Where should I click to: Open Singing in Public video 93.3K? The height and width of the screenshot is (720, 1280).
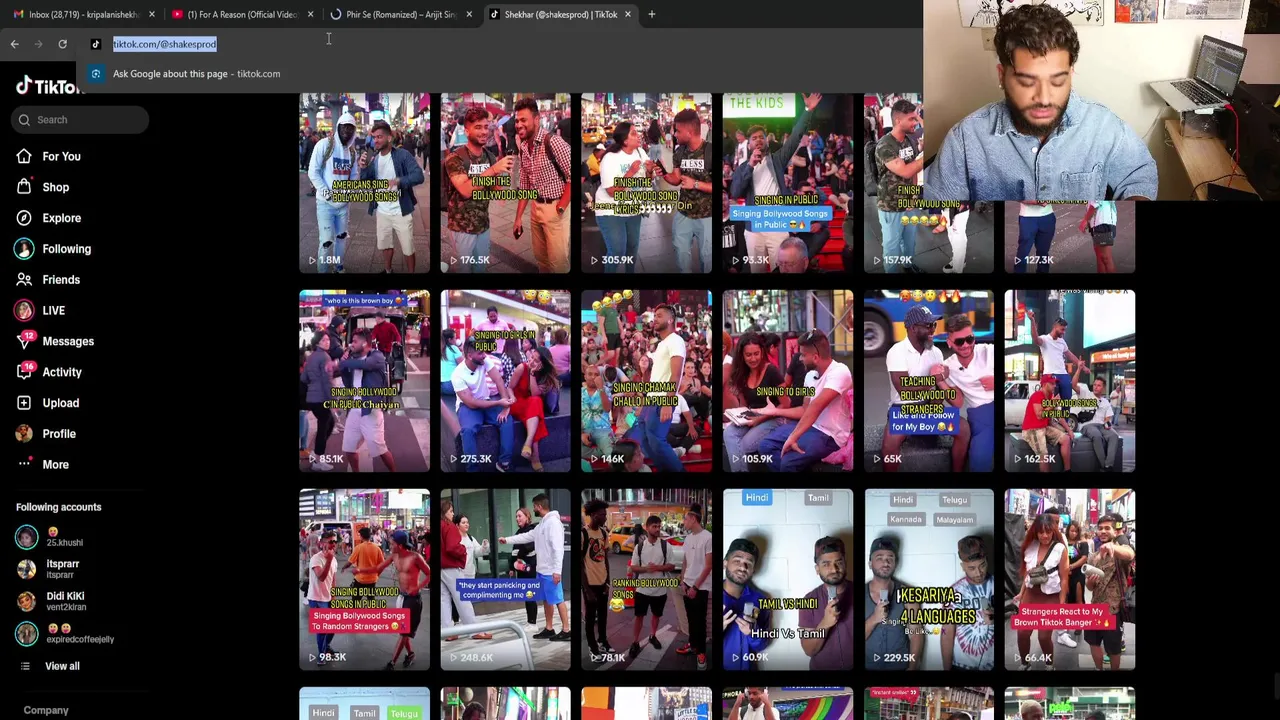point(788,183)
